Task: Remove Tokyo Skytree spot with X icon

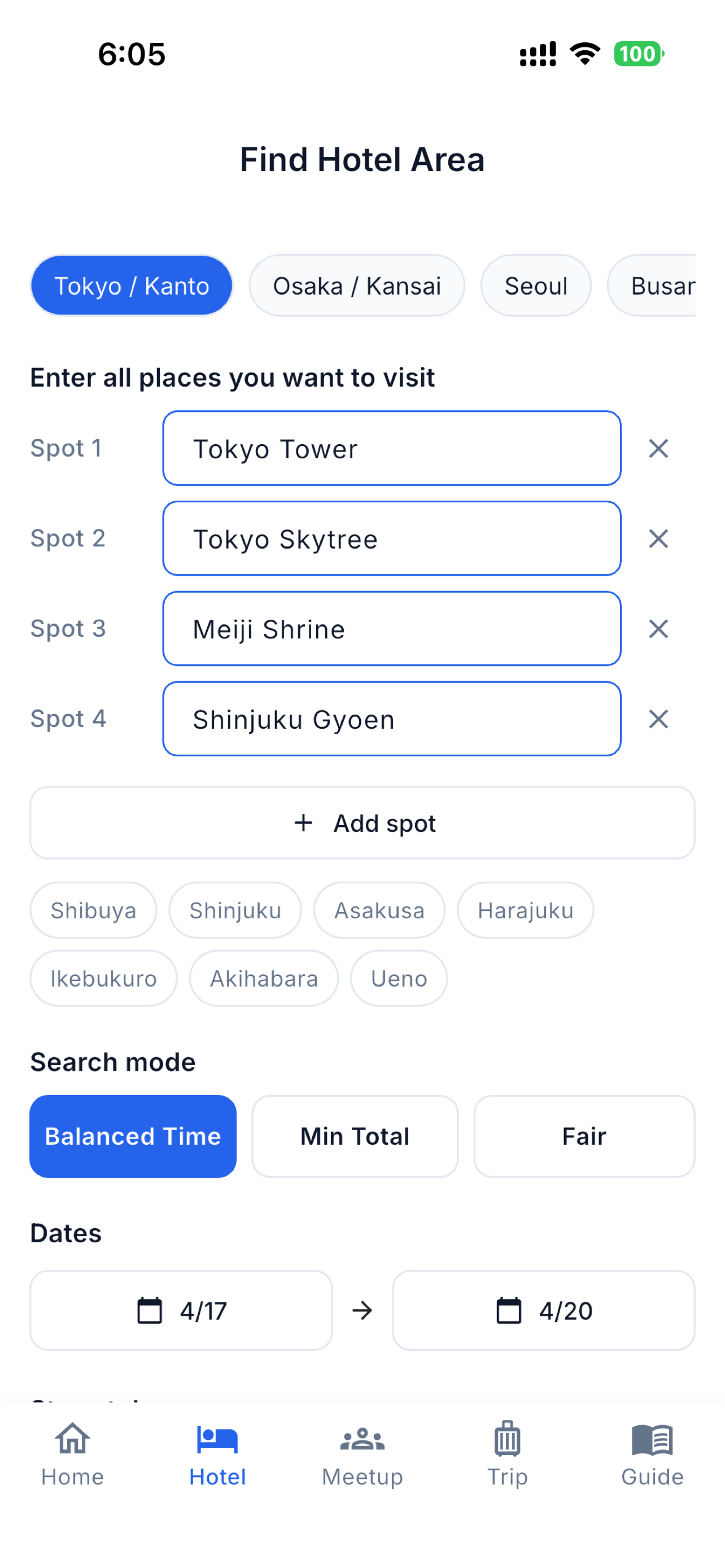Action: tap(658, 538)
